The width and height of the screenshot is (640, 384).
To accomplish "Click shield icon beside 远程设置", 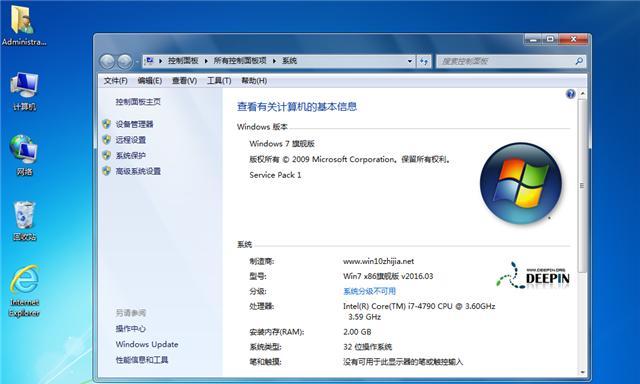I will coord(107,140).
